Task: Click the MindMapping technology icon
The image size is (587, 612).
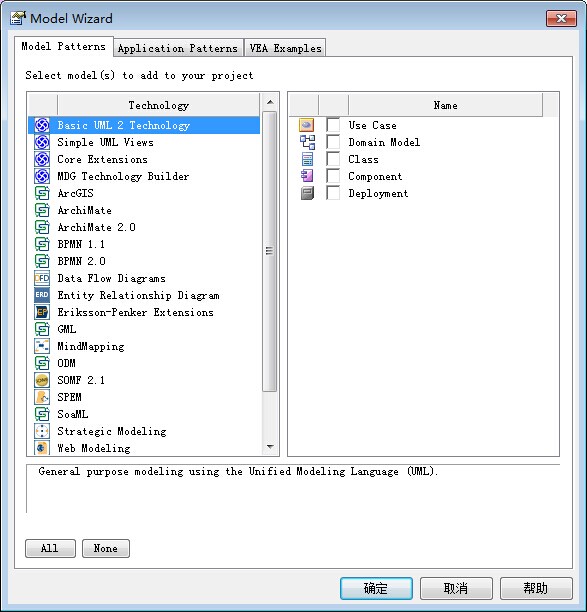Action: 42,346
